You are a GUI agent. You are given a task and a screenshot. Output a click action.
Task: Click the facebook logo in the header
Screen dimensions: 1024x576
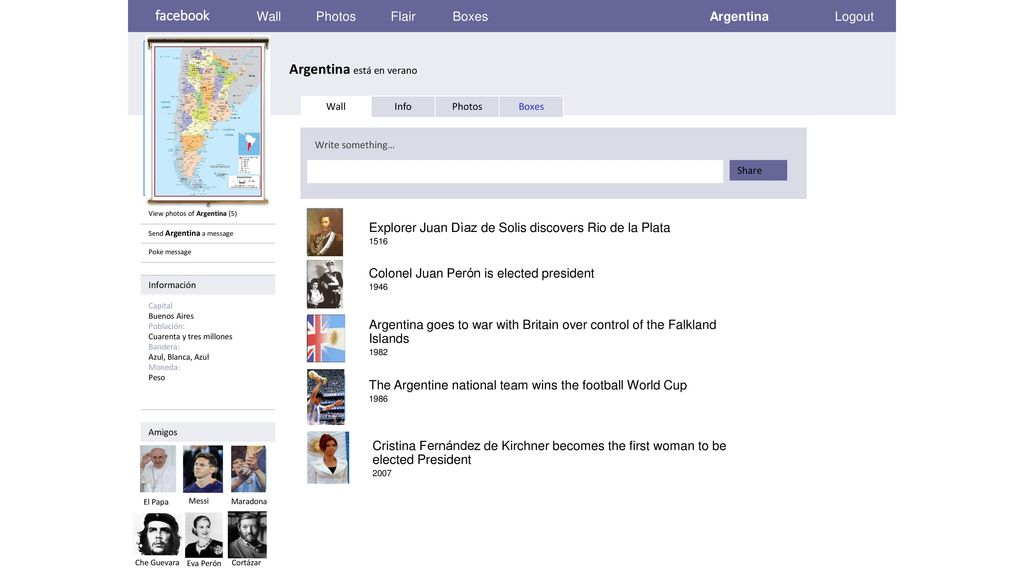[x=182, y=16]
